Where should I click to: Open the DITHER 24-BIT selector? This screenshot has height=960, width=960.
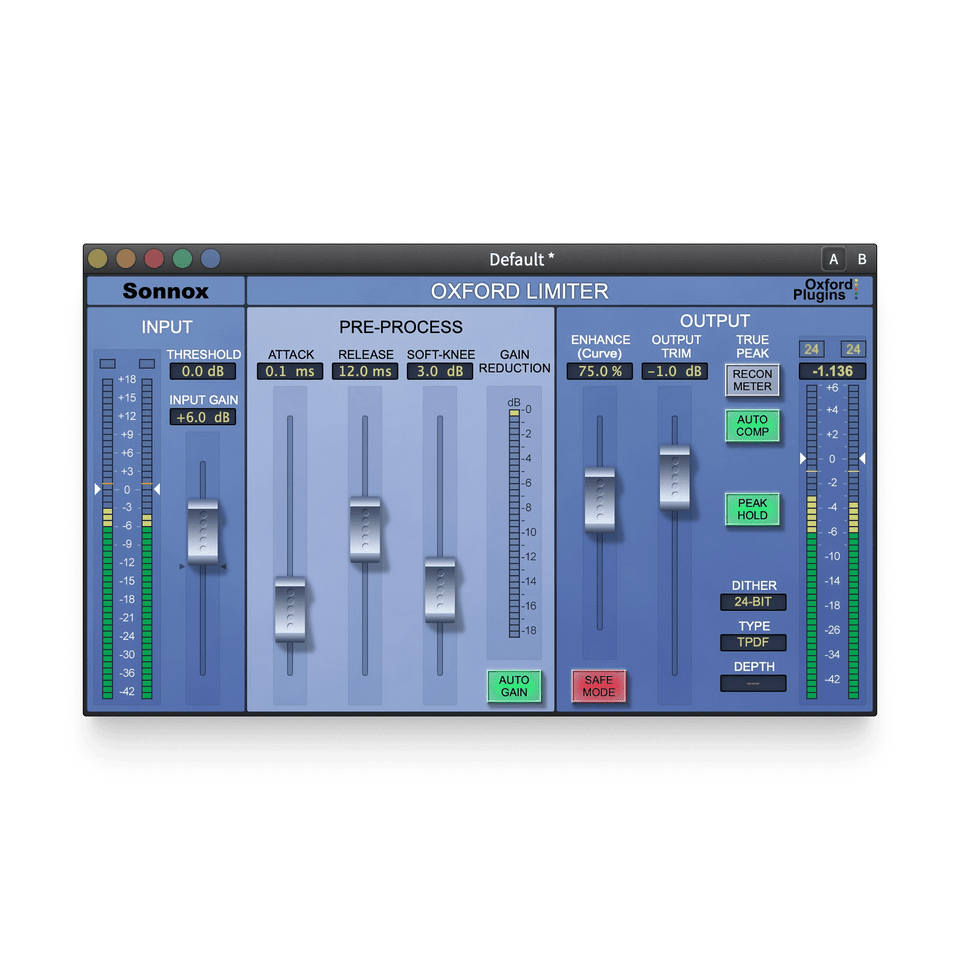(753, 602)
